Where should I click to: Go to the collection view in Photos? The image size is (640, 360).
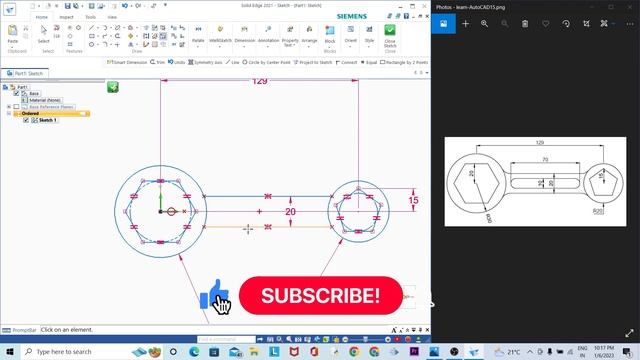point(443,24)
